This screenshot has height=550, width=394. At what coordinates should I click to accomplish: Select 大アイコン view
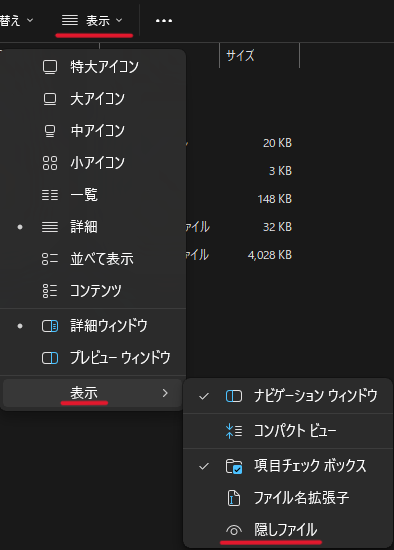[93, 99]
